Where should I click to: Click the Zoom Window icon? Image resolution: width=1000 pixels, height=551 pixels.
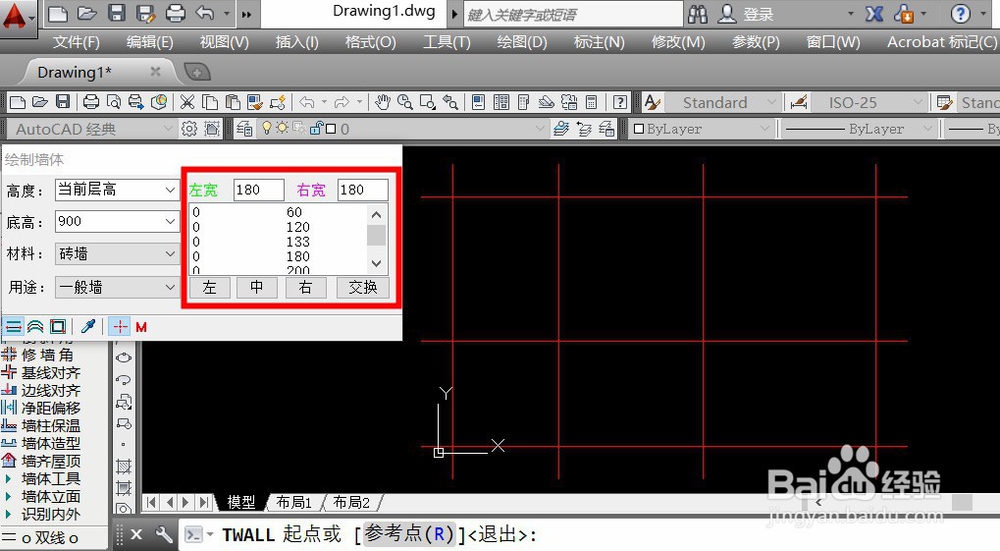coord(427,102)
